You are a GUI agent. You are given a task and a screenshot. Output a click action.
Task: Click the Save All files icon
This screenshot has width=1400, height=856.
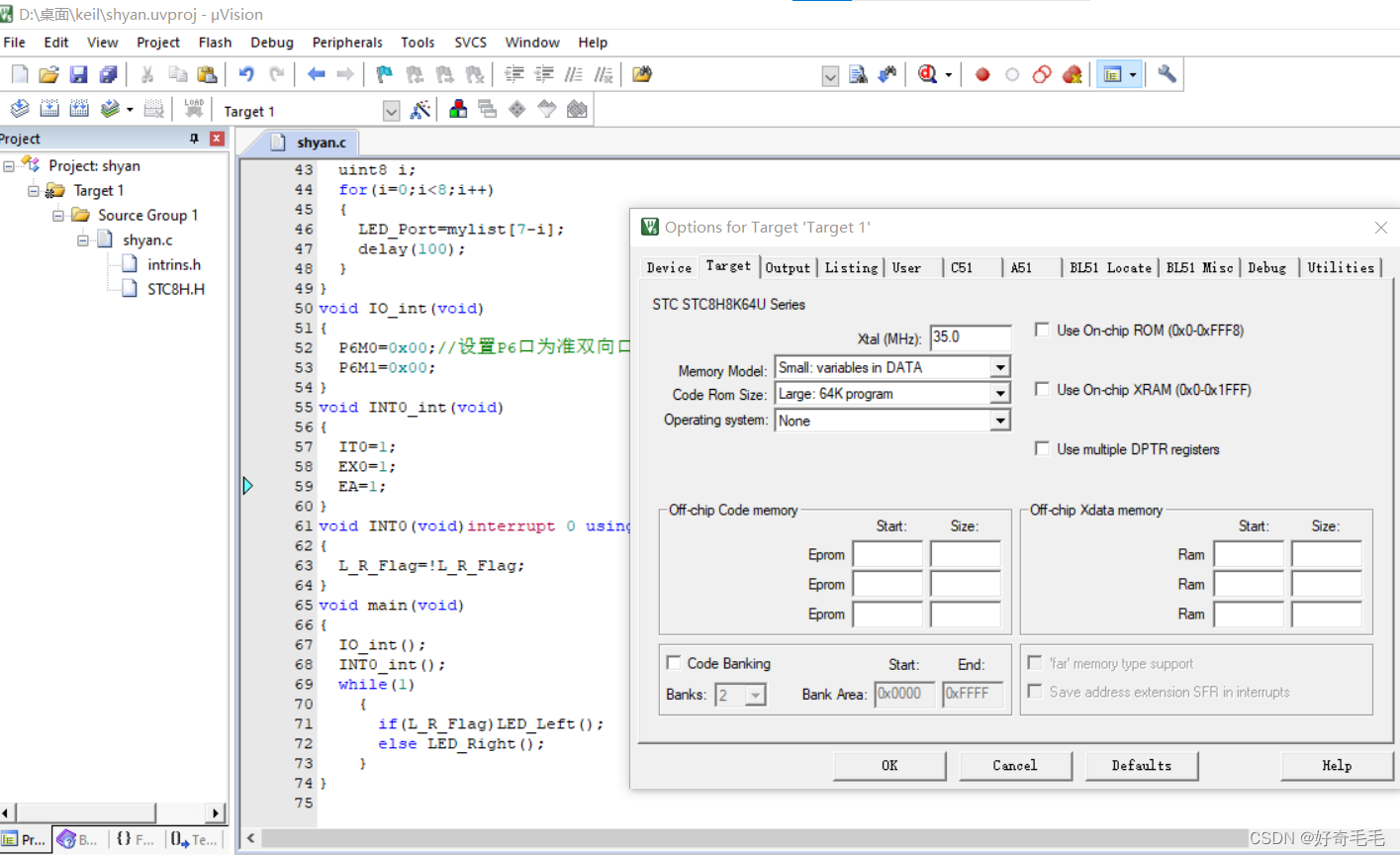(109, 74)
